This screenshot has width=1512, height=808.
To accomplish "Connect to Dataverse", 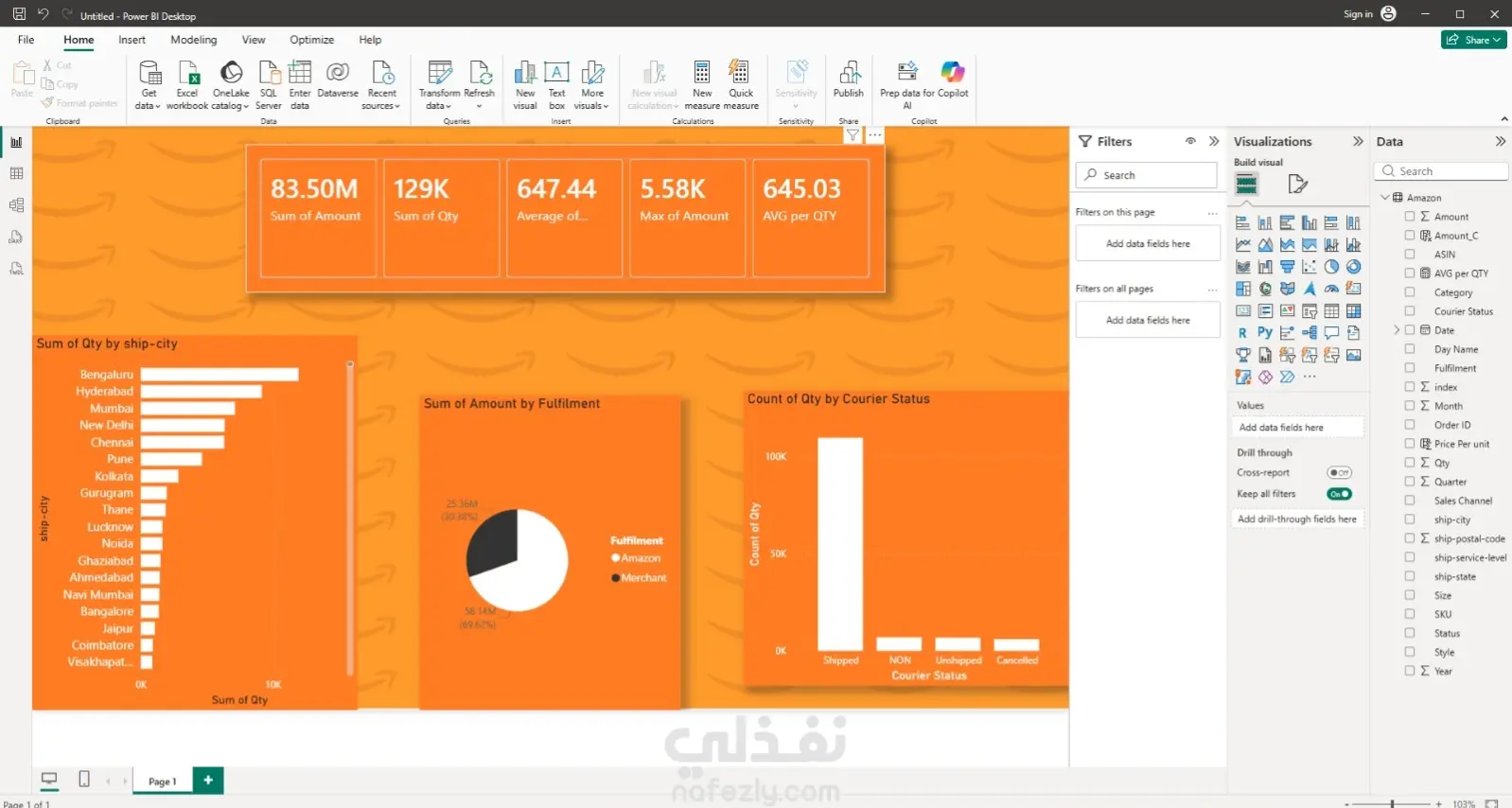I will pyautogui.click(x=338, y=79).
